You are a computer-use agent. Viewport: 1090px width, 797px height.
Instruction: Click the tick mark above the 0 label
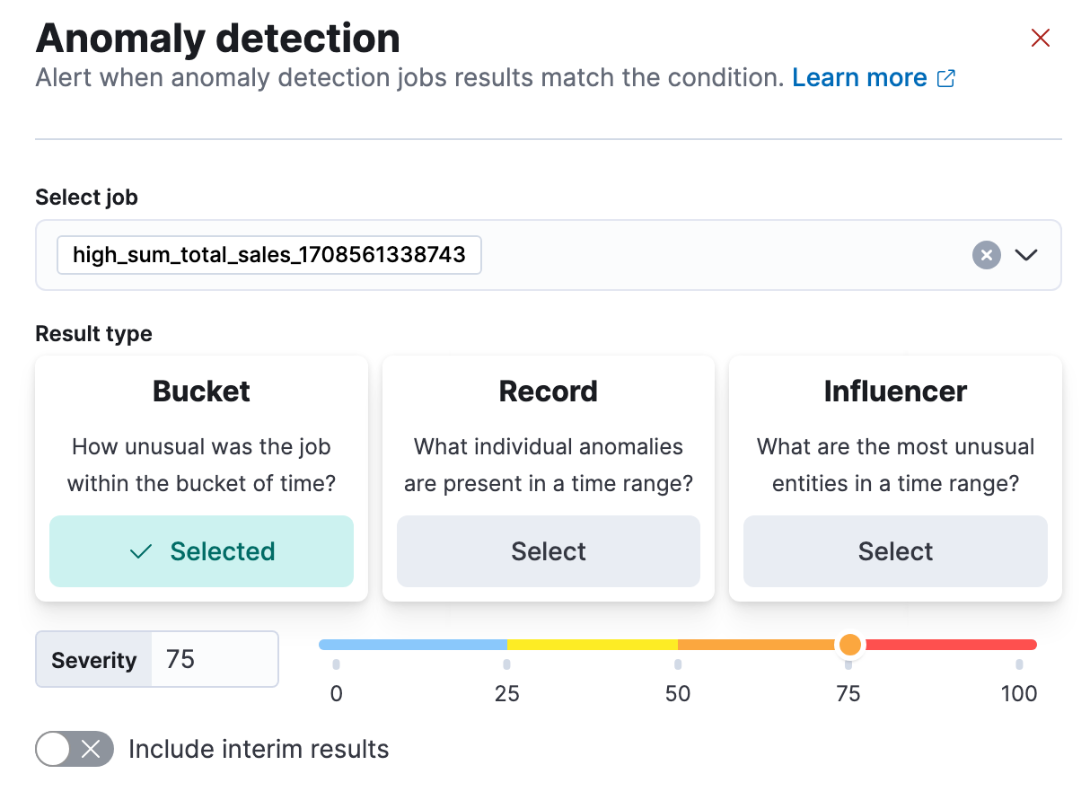pos(336,664)
